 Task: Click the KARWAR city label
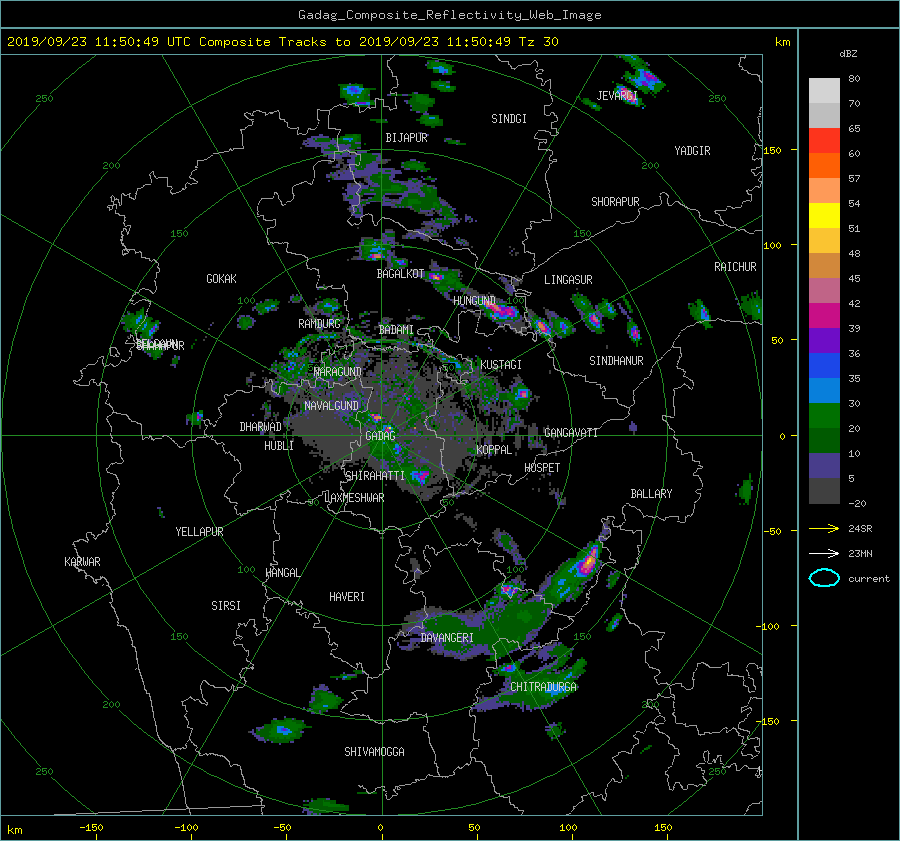pyautogui.click(x=82, y=562)
